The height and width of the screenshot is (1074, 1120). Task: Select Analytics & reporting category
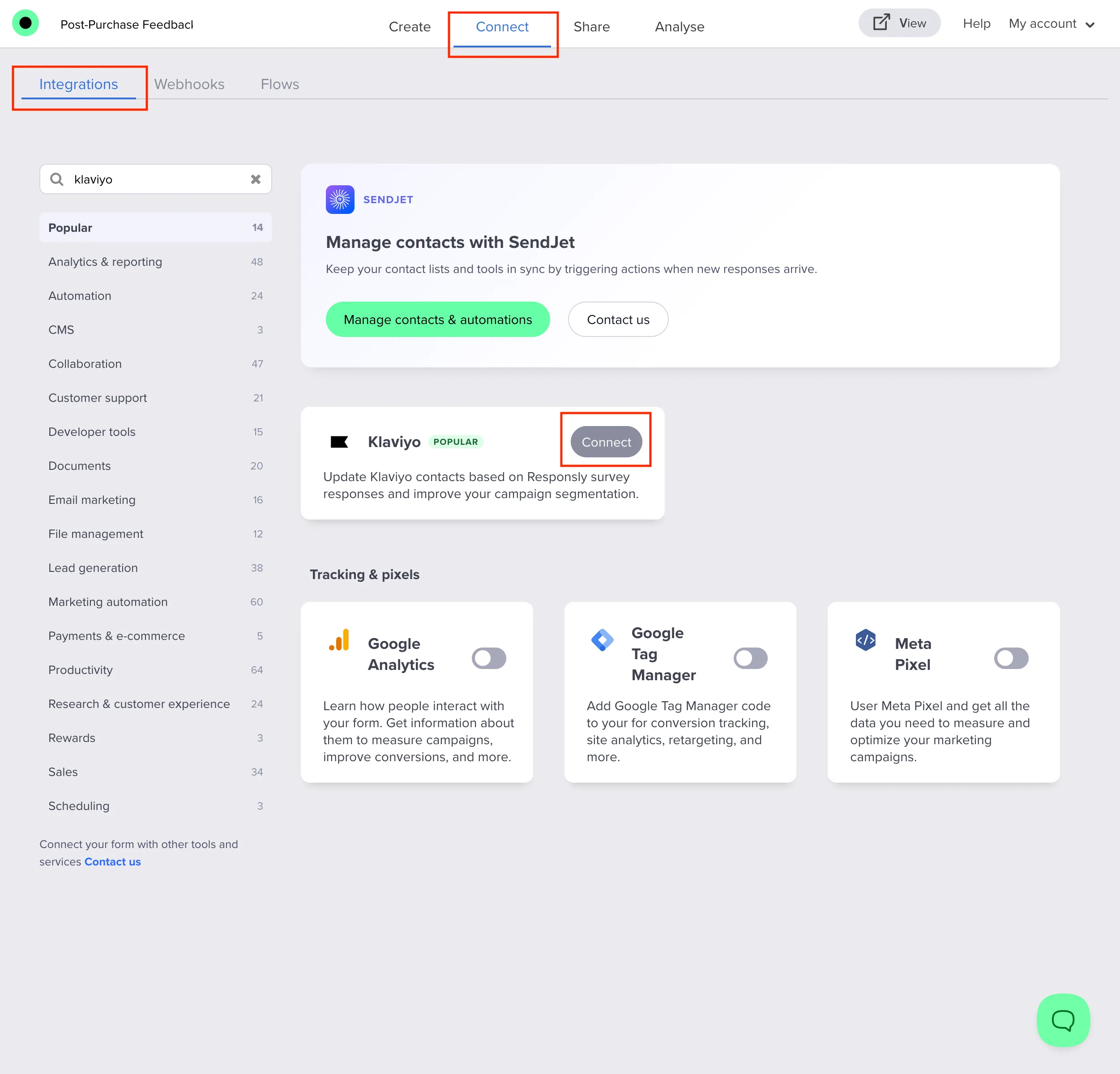tap(155, 262)
